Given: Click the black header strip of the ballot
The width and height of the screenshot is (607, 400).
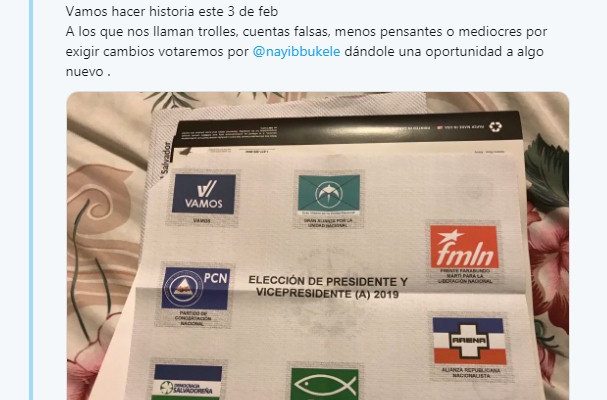Looking at the screenshot, I should [347, 129].
